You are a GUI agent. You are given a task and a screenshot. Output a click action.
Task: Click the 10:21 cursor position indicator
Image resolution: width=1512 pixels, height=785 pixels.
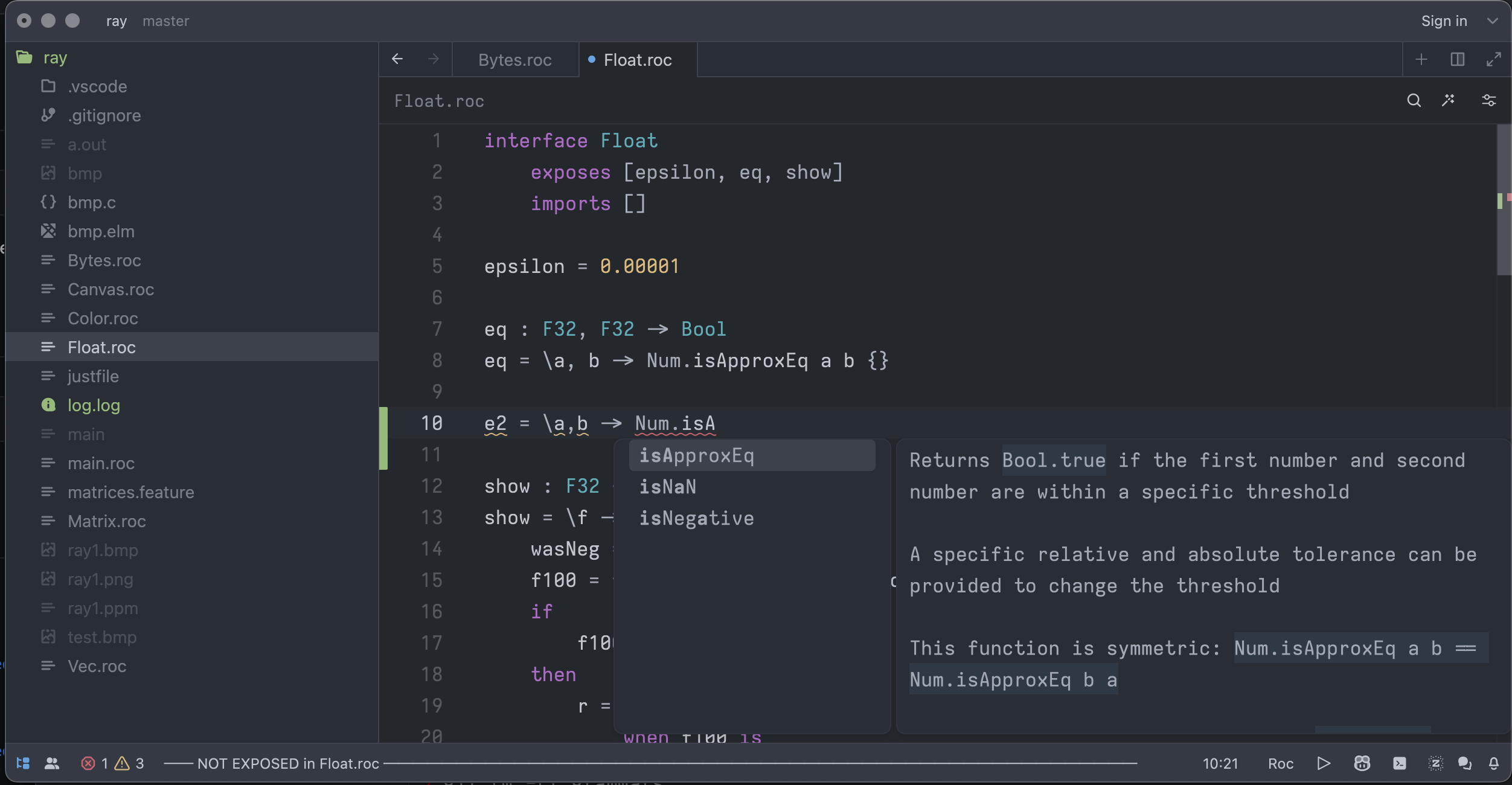pyautogui.click(x=1220, y=763)
